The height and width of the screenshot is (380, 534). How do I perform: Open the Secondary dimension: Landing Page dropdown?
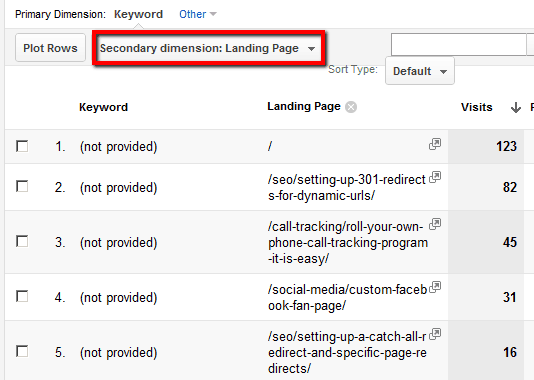tap(208, 48)
